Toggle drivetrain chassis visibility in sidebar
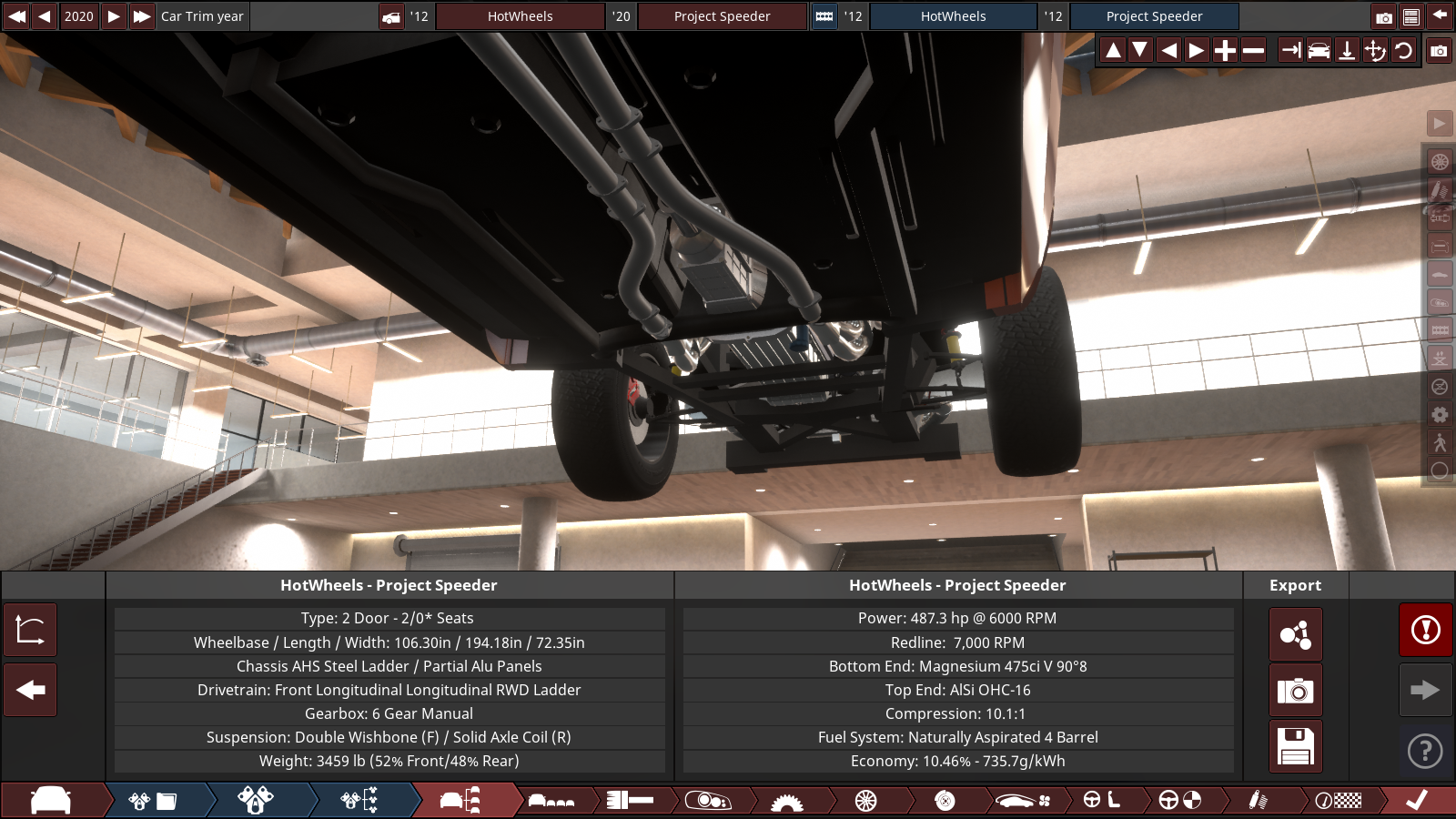Screen dimensions: 1456x819 click(x=1440, y=217)
